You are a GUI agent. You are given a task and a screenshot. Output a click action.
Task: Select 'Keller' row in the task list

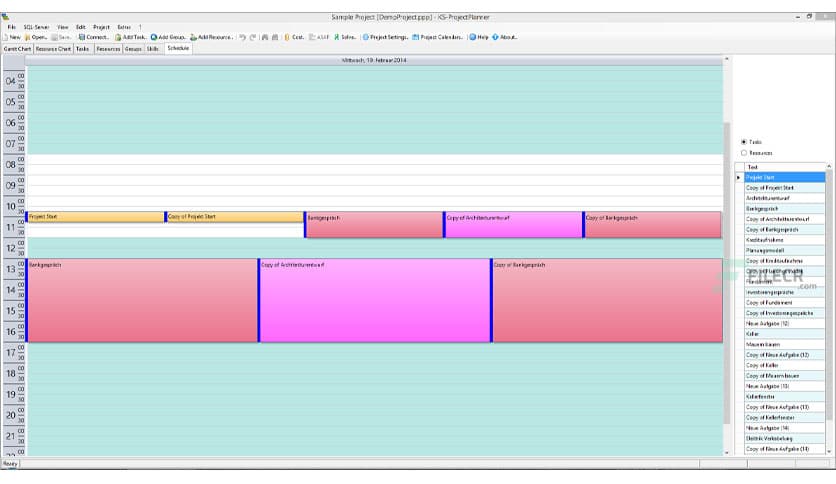click(785, 334)
